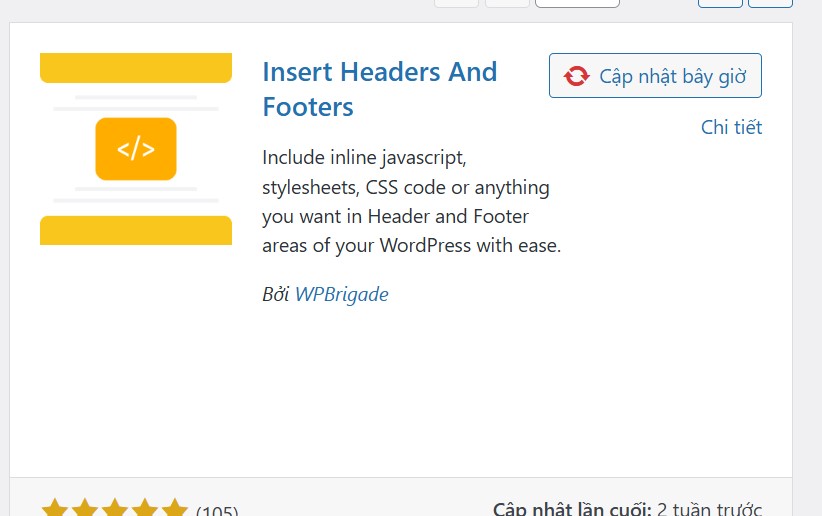Viewport: 822px width, 516px height.
Task: Click the fifth rating star
Action: point(175,509)
